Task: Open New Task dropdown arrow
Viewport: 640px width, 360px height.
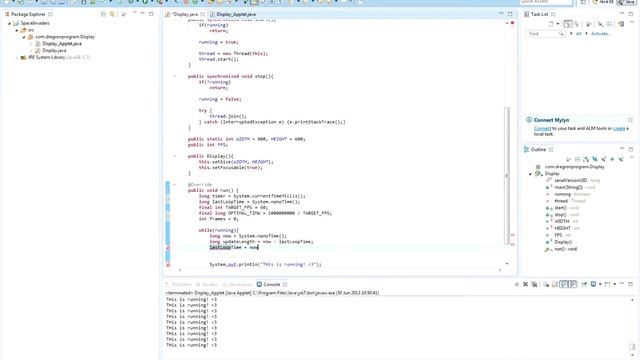Action: point(558,24)
